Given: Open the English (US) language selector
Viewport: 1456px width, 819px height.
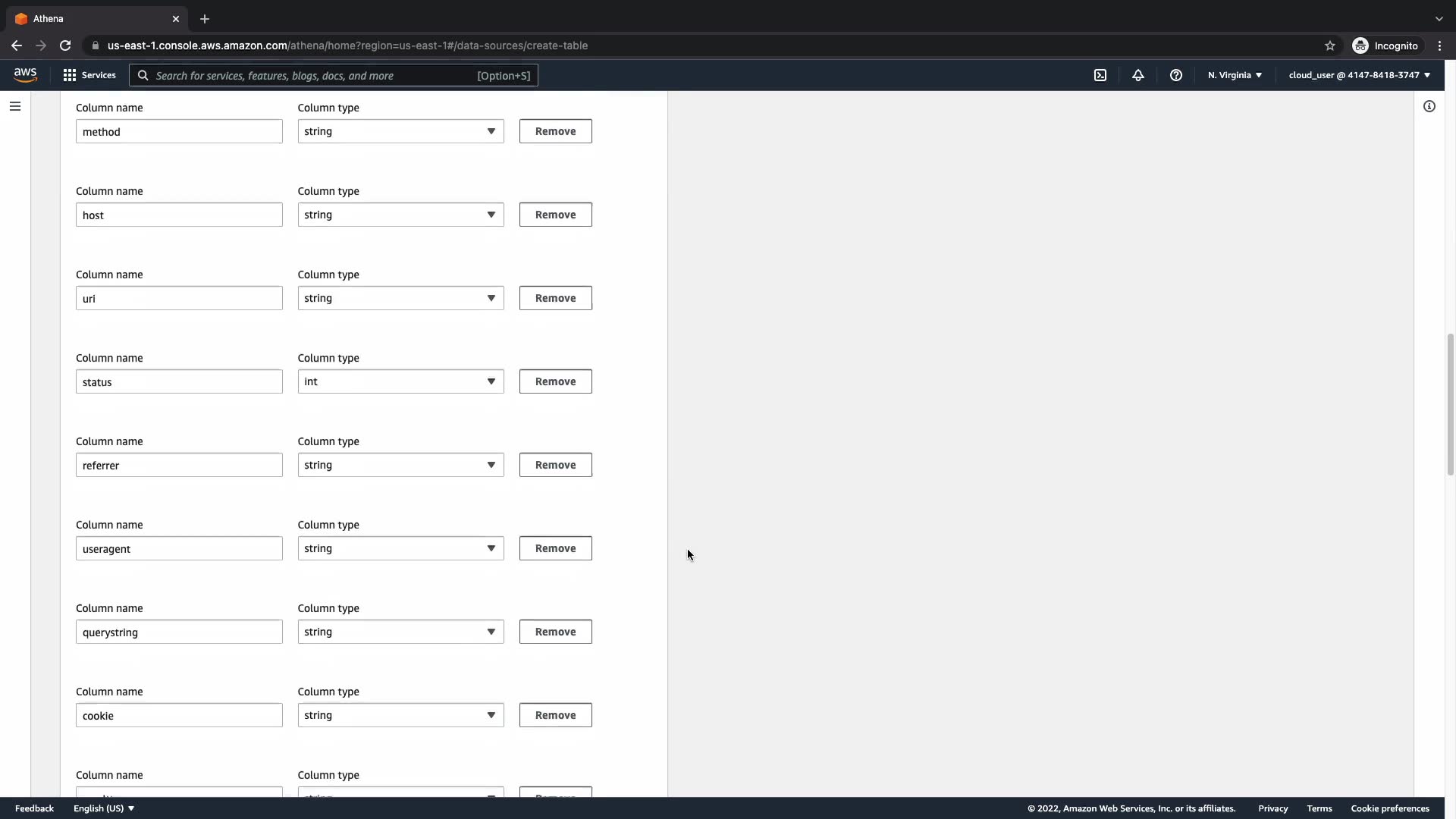Looking at the screenshot, I should tap(104, 808).
